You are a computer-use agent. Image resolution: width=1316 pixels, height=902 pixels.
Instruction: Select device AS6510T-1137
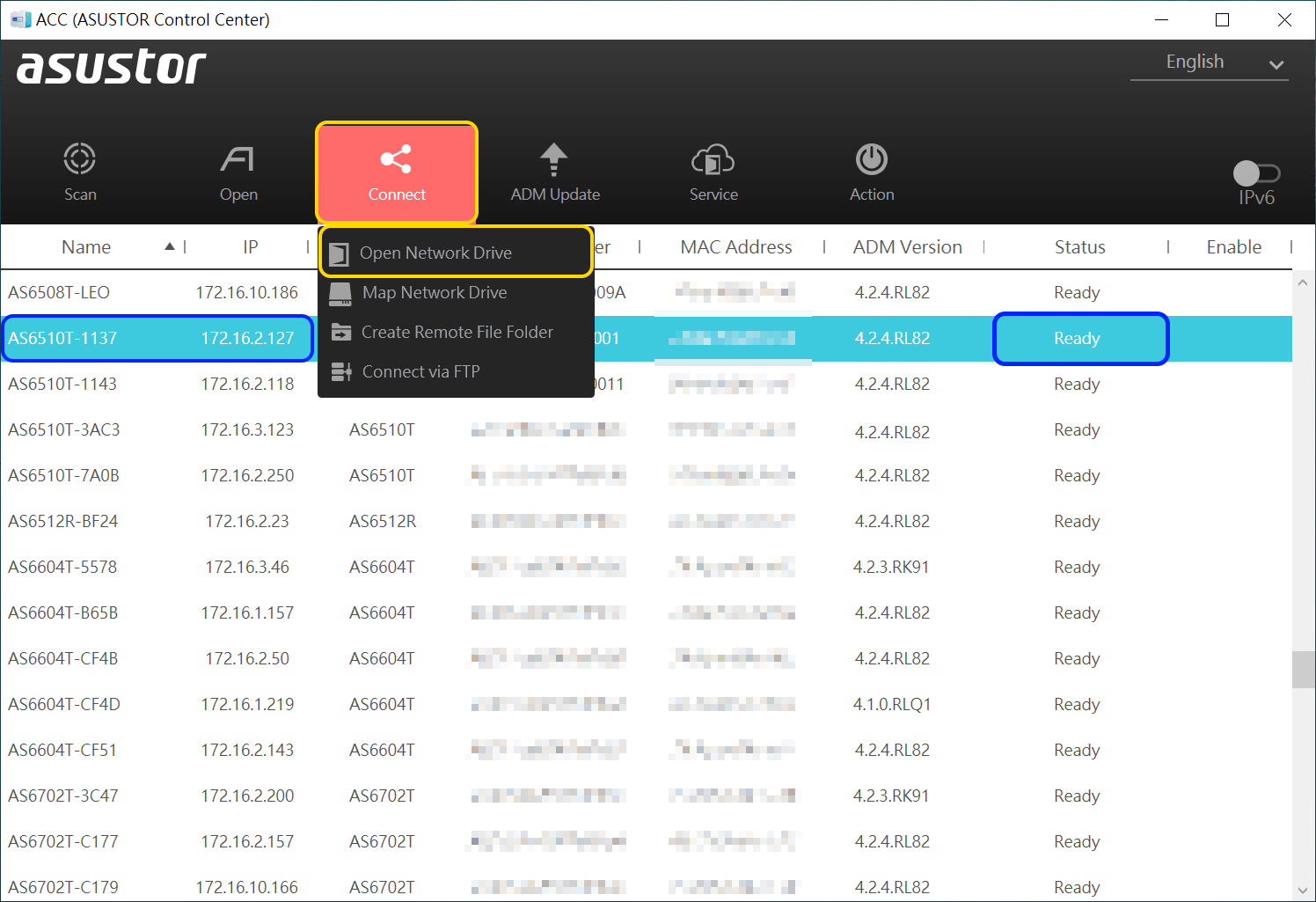pos(62,338)
